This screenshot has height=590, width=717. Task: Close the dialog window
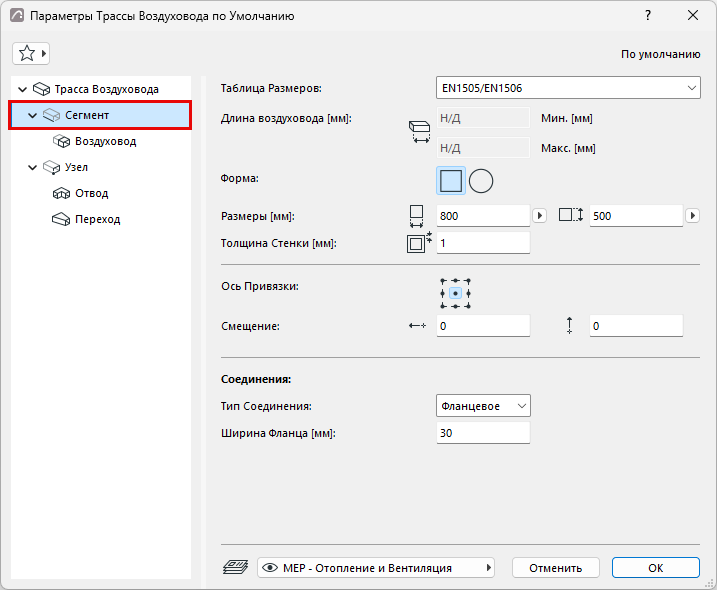(693, 16)
